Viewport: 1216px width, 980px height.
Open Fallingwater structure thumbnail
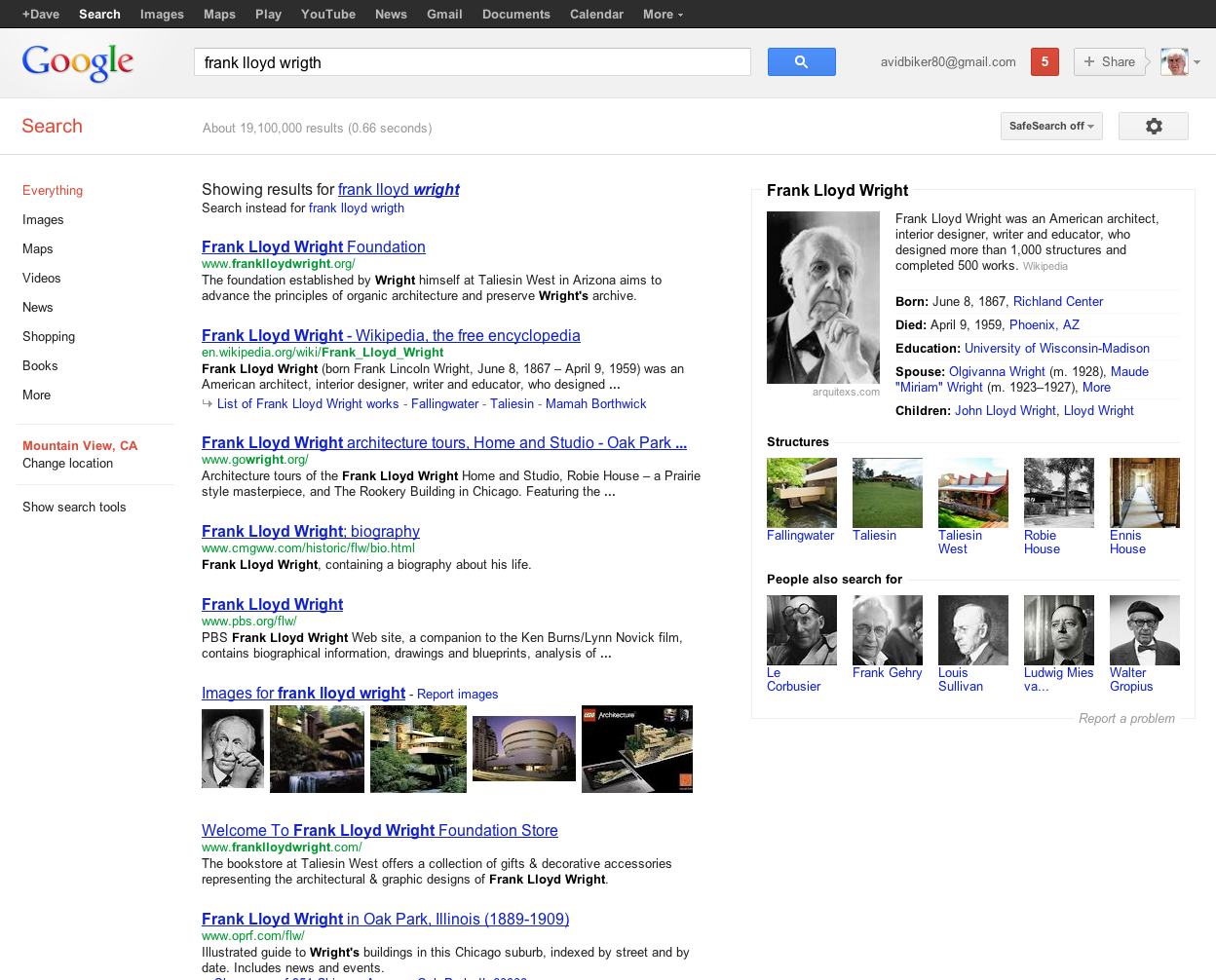tap(801, 493)
